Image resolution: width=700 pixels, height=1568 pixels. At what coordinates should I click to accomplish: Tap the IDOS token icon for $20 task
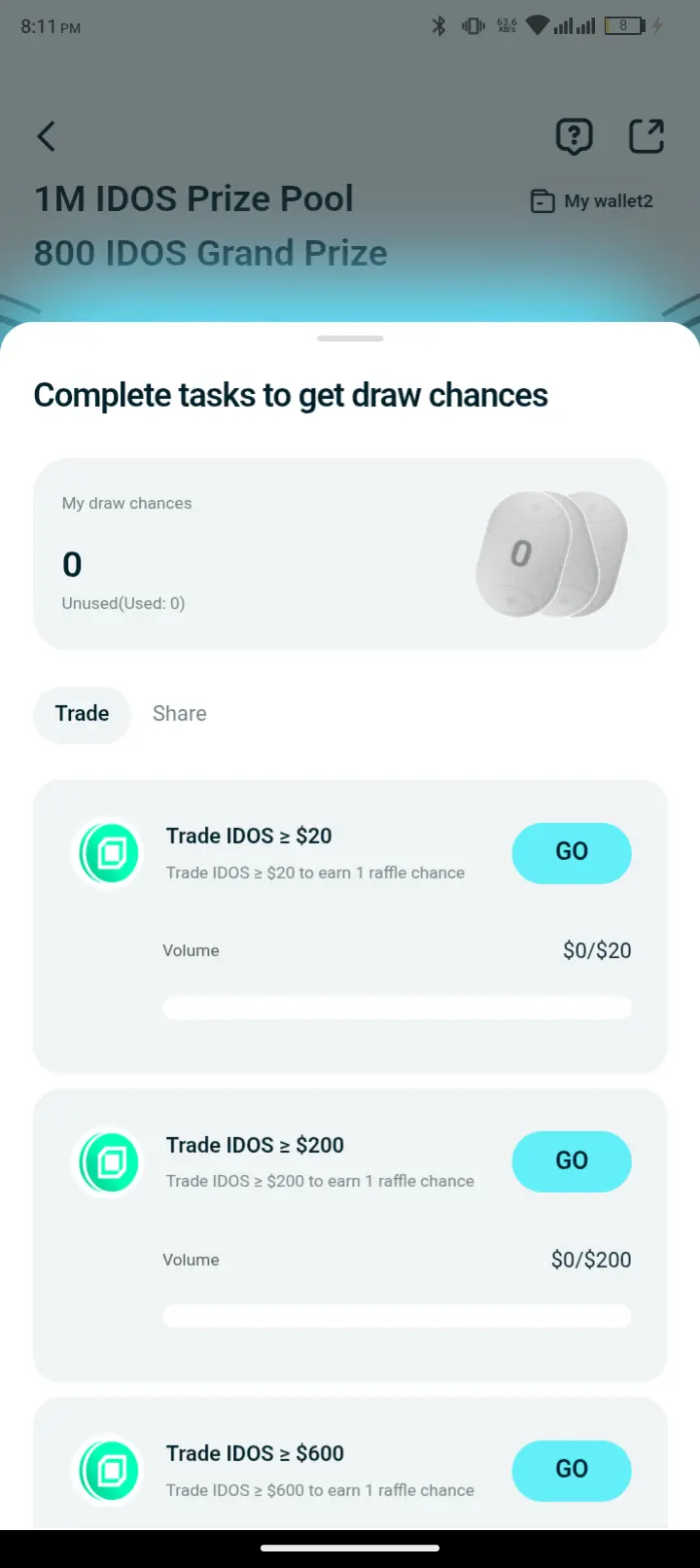point(109,853)
